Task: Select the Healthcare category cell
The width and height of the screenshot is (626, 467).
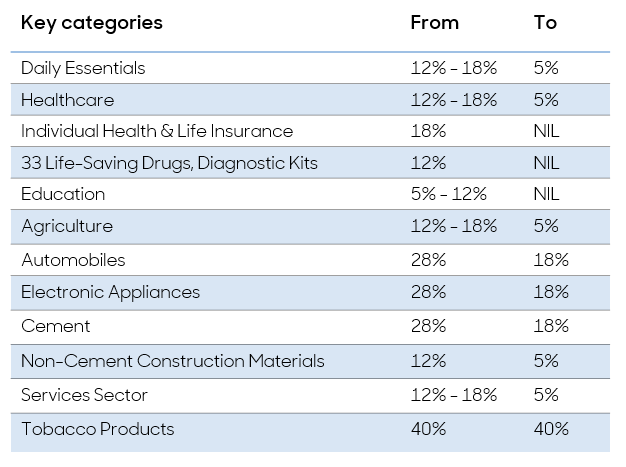Action: tap(68, 100)
